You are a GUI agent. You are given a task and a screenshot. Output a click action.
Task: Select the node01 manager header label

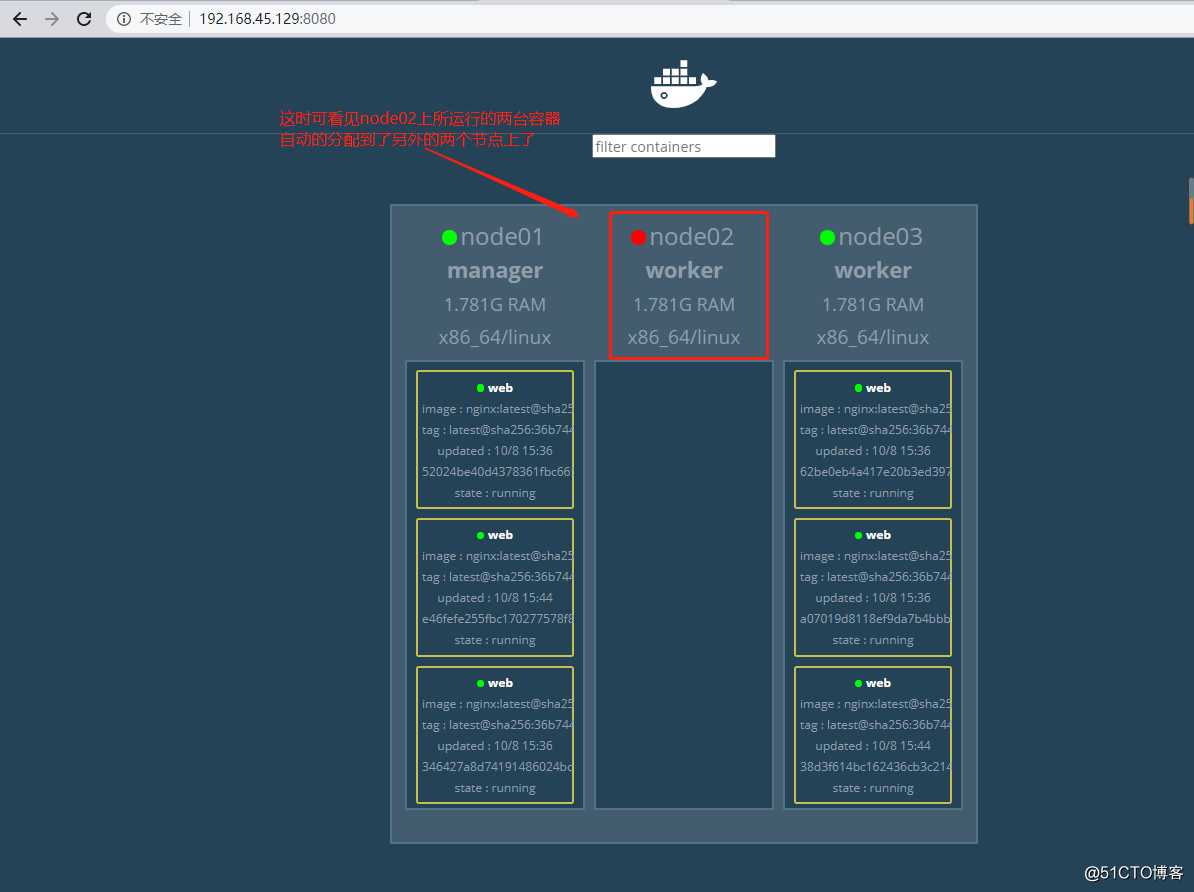pos(494,270)
